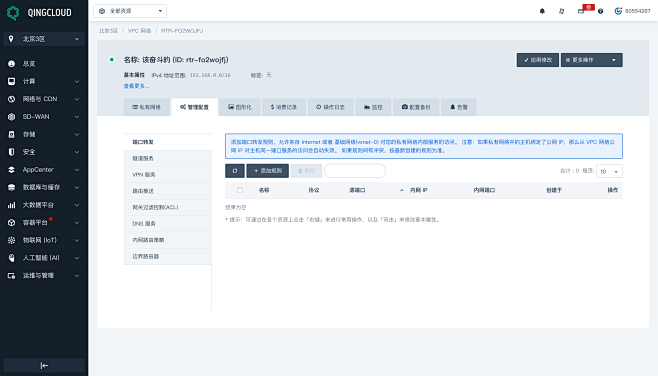658x376 pixels.
Task: Open the 告警 alarm tab
Action: point(459,107)
